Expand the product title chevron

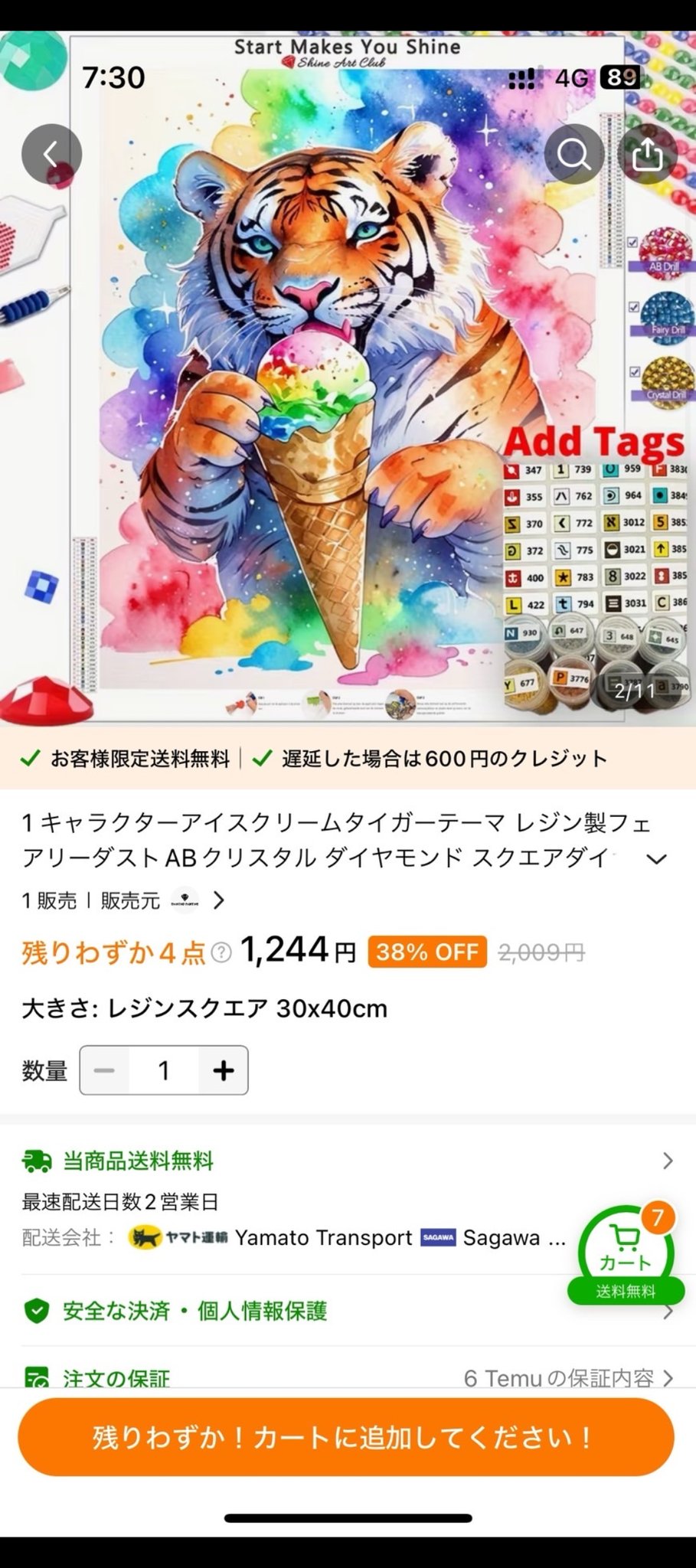656,858
